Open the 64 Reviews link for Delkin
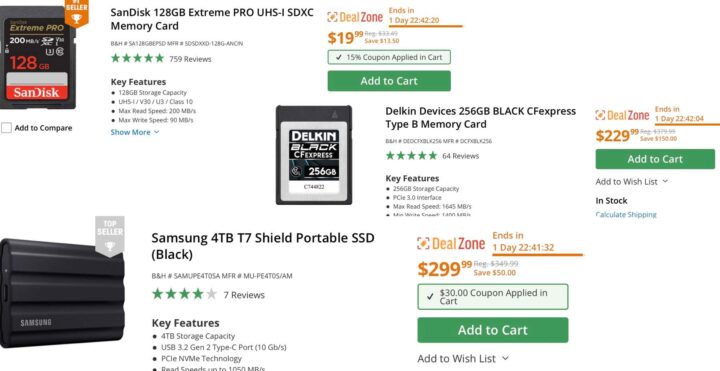This screenshot has height=371, width=720. pos(461,156)
